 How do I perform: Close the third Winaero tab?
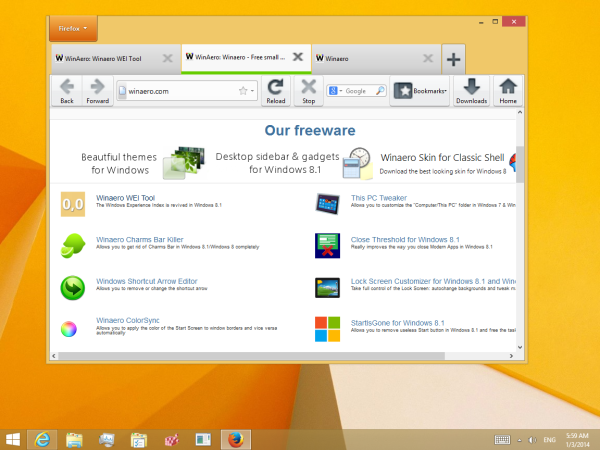coord(428,58)
